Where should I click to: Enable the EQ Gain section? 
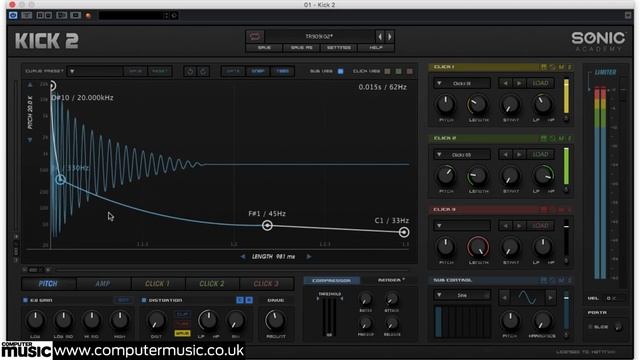(25, 300)
